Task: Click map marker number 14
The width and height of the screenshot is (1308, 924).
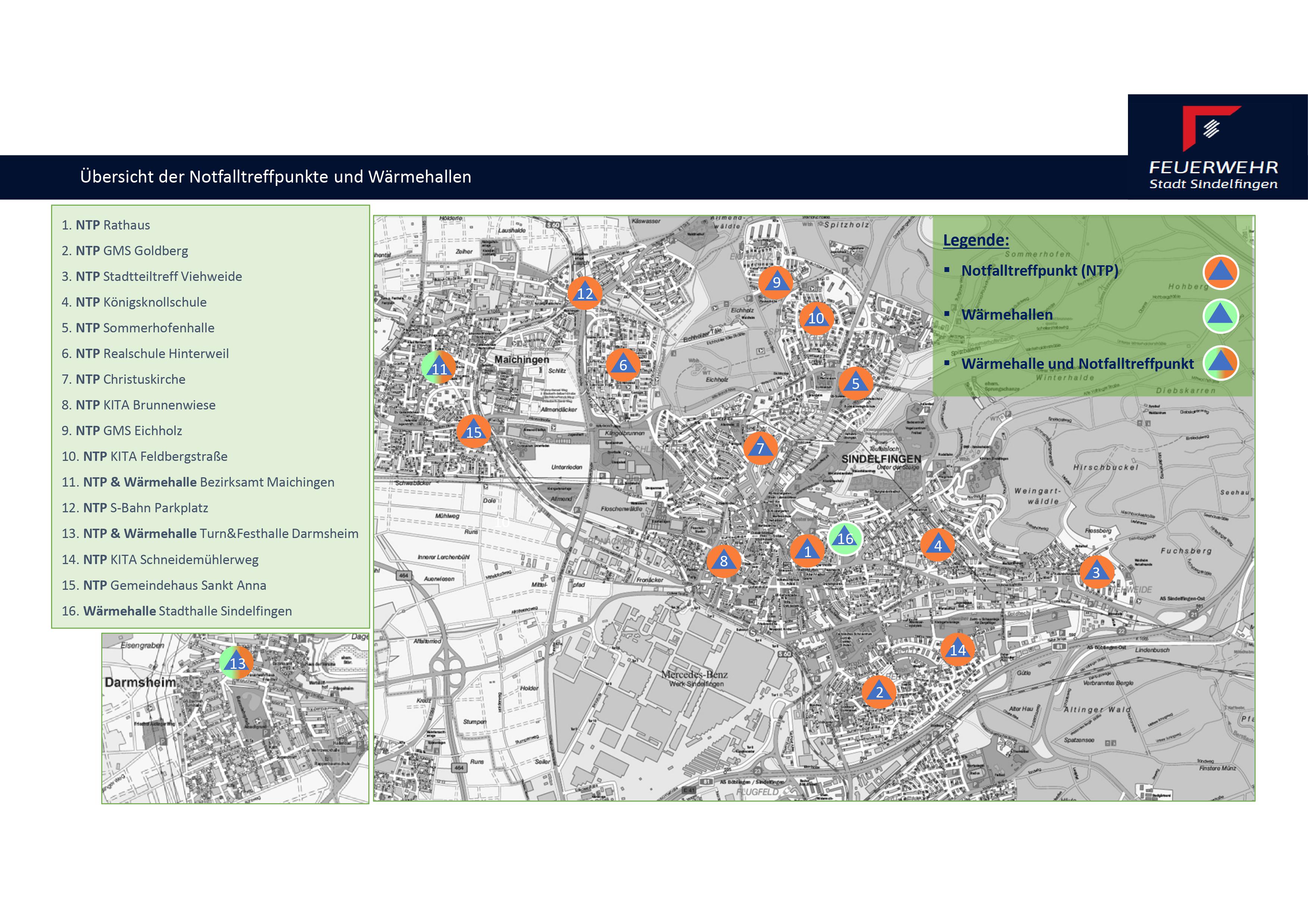Action: [957, 649]
